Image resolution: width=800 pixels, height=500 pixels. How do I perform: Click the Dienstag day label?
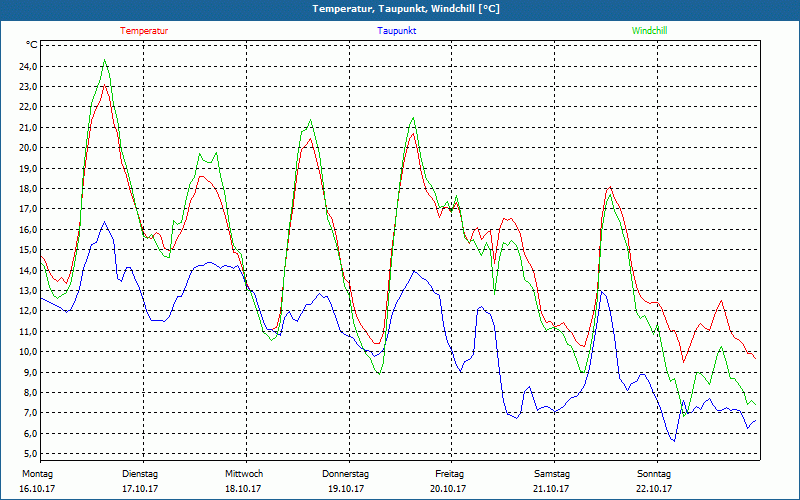click(140, 474)
